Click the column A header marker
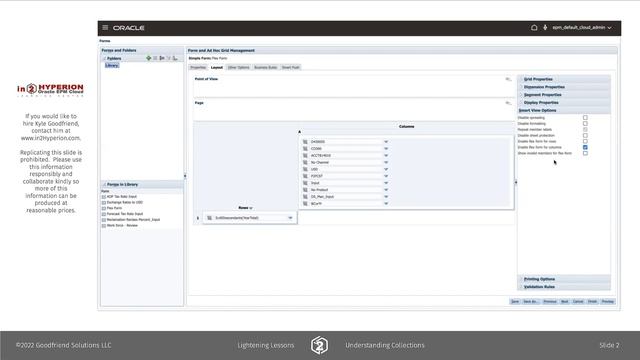This screenshot has width=640, height=360. click(x=299, y=132)
